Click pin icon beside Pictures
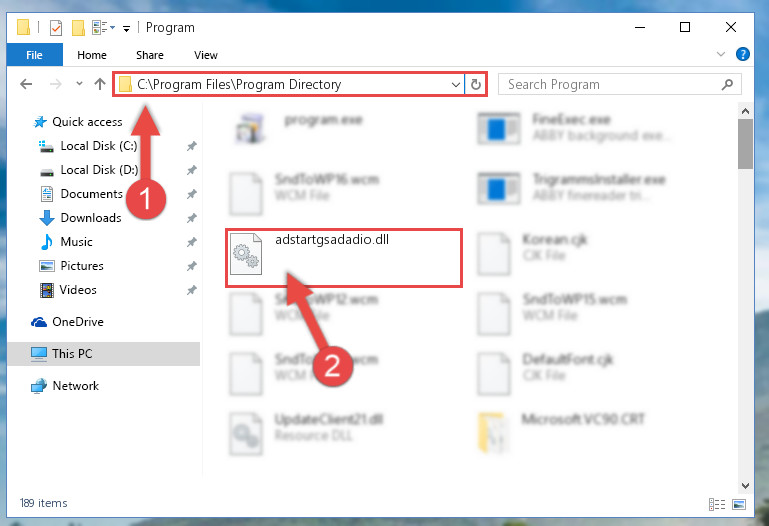Viewport: 769px width, 526px height. click(x=191, y=266)
